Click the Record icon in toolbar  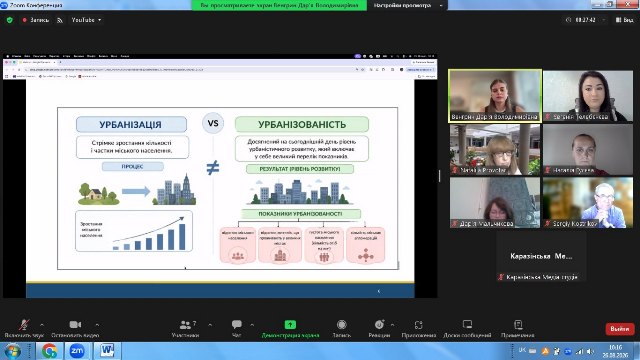[x=342, y=324]
